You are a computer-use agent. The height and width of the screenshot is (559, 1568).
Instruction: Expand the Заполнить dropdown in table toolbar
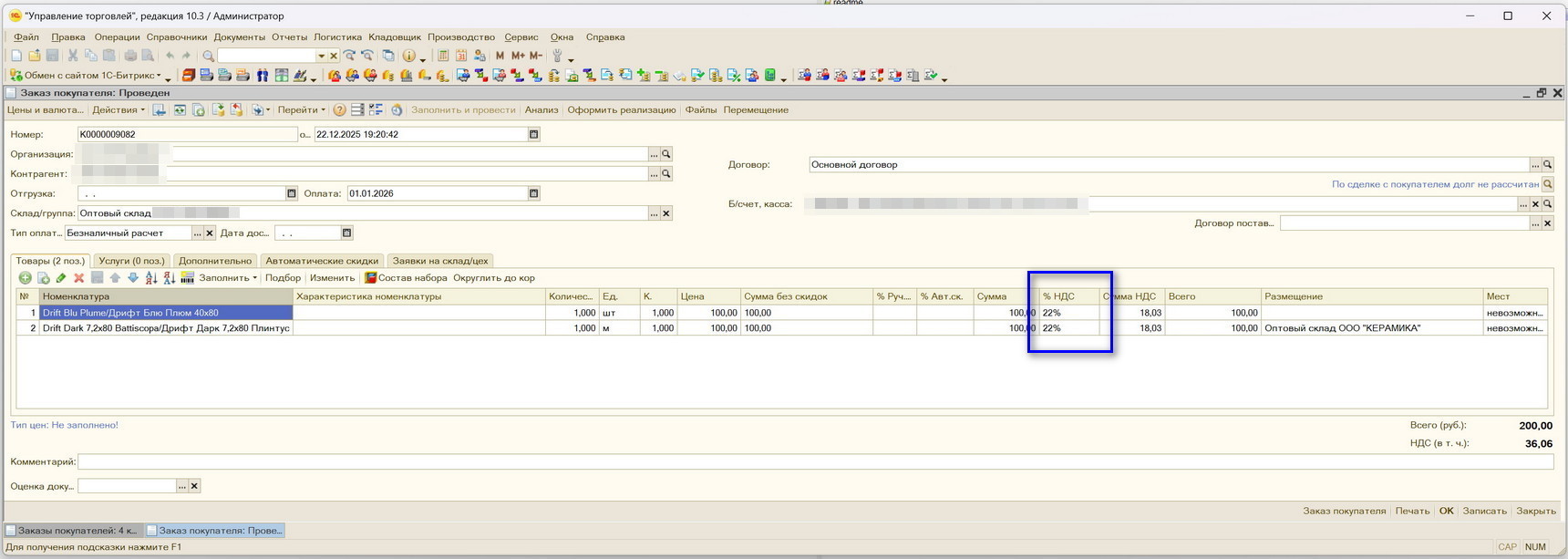point(228,278)
